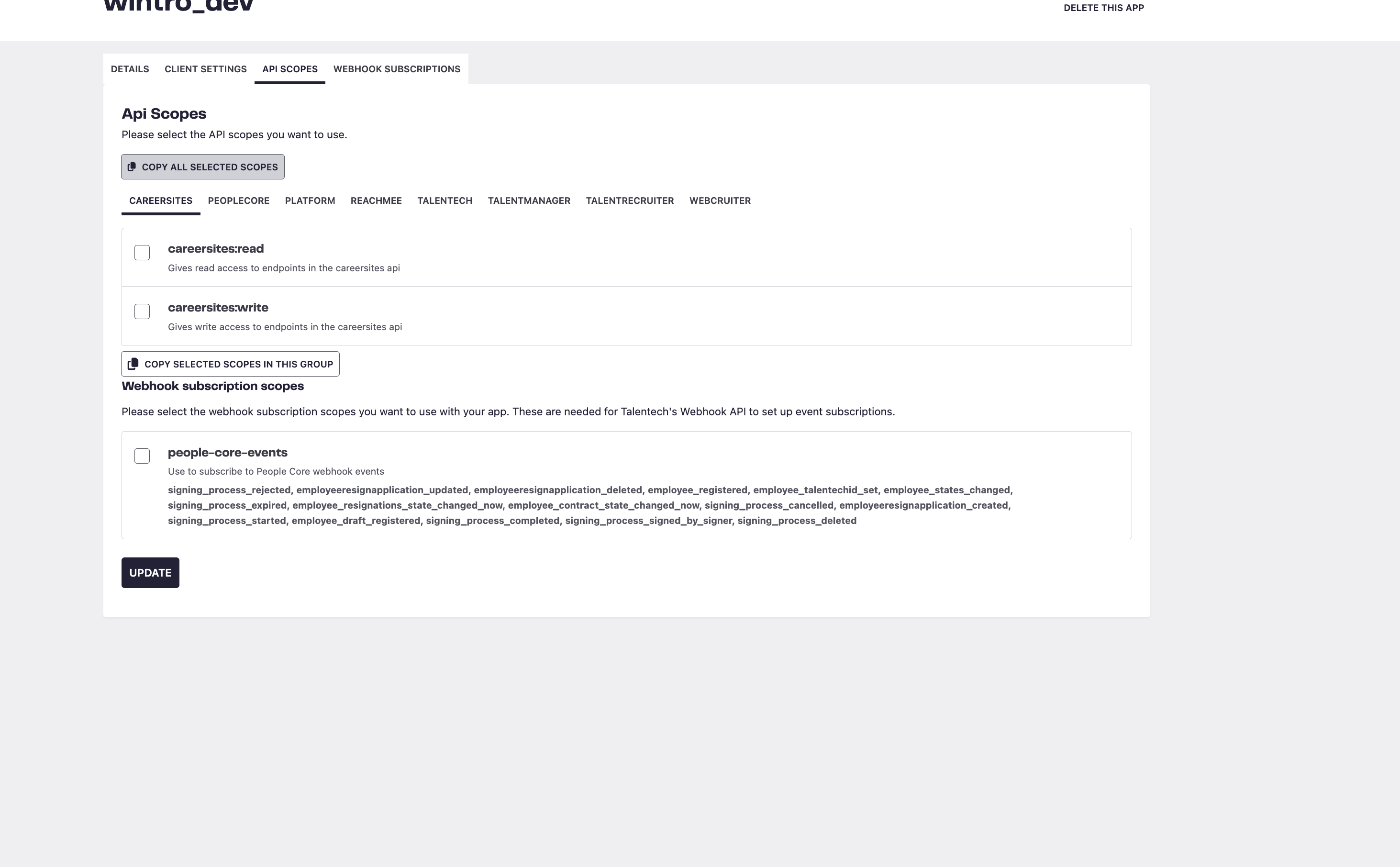The image size is (1400, 867).
Task: Show the Reachmee scope group
Action: click(376, 200)
